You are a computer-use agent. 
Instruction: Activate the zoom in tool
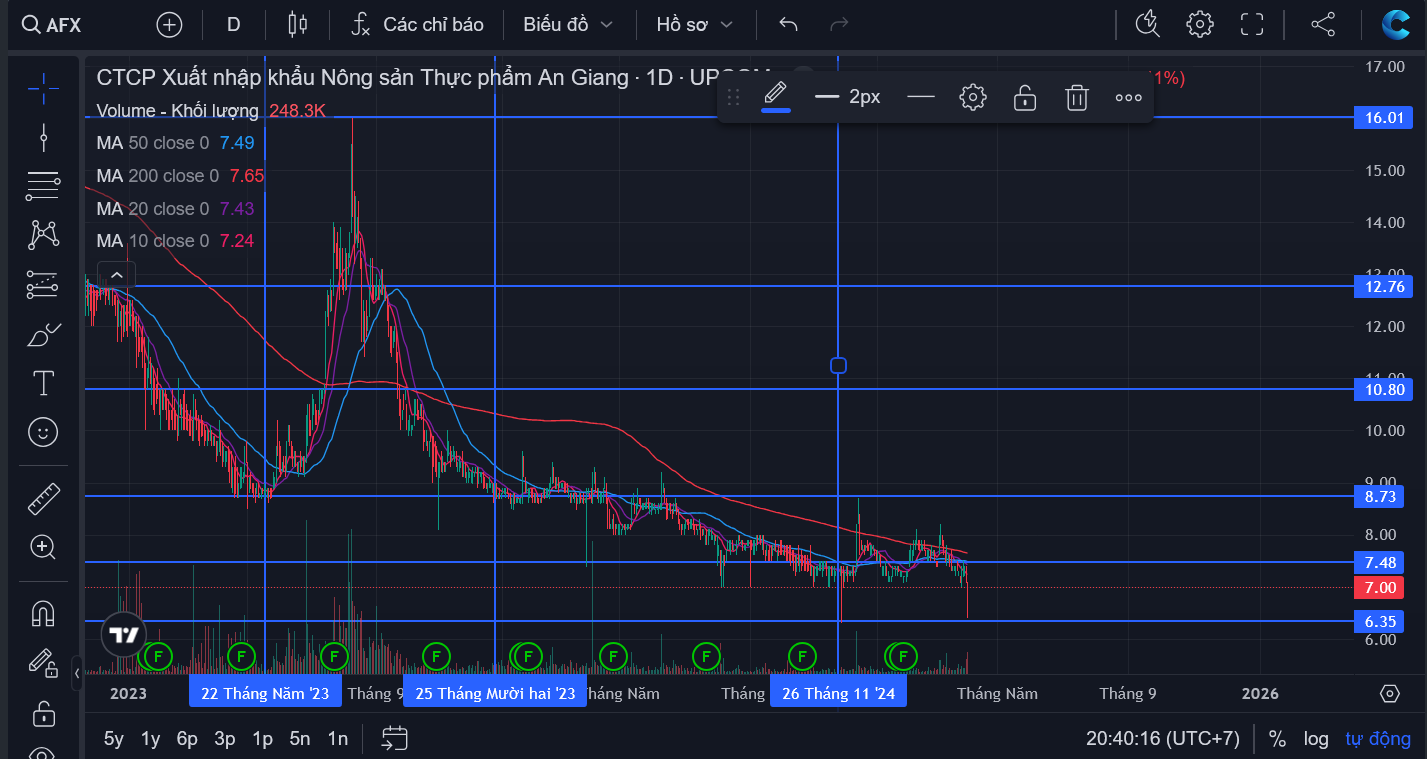point(43,547)
